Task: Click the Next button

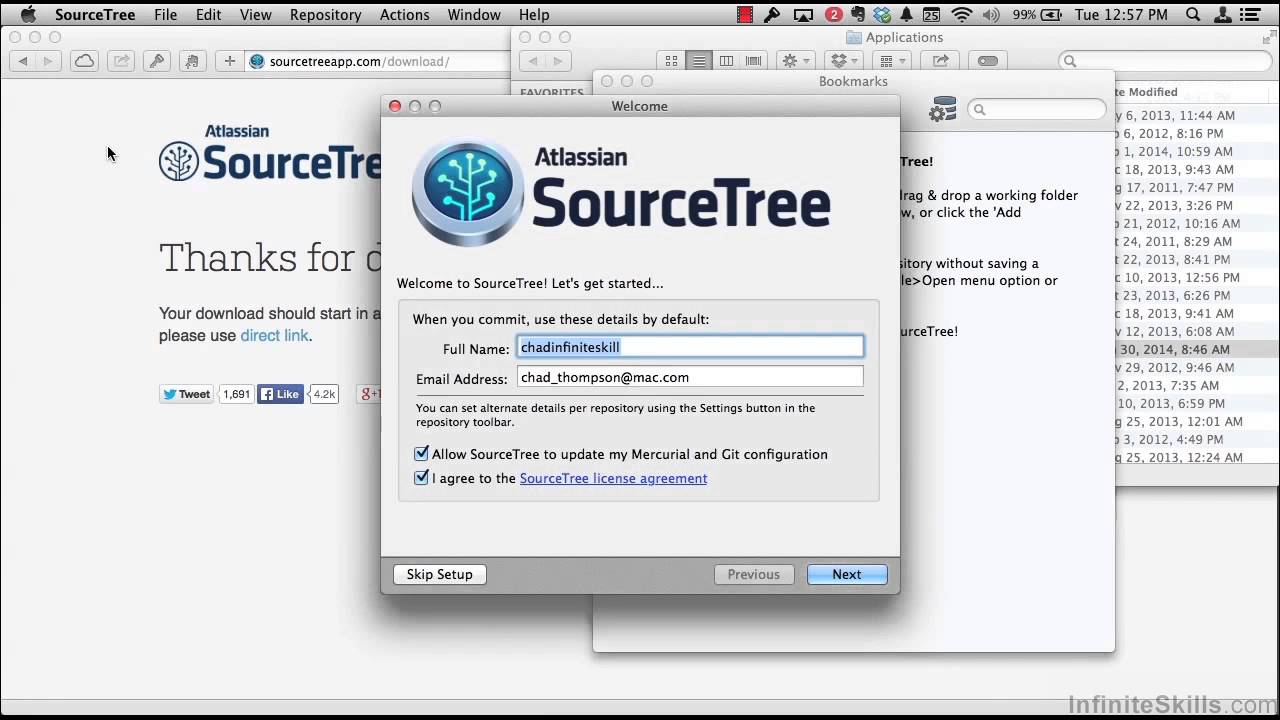Action: coord(846,574)
